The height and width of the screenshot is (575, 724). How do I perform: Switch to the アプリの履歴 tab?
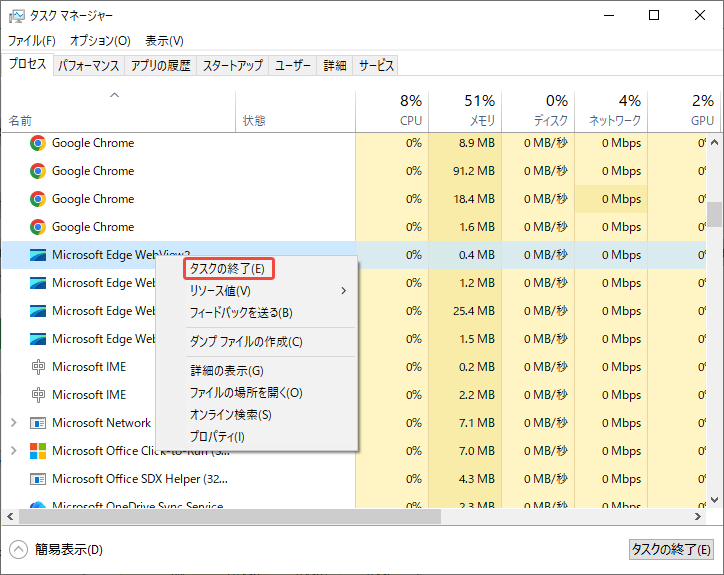[x=161, y=66]
